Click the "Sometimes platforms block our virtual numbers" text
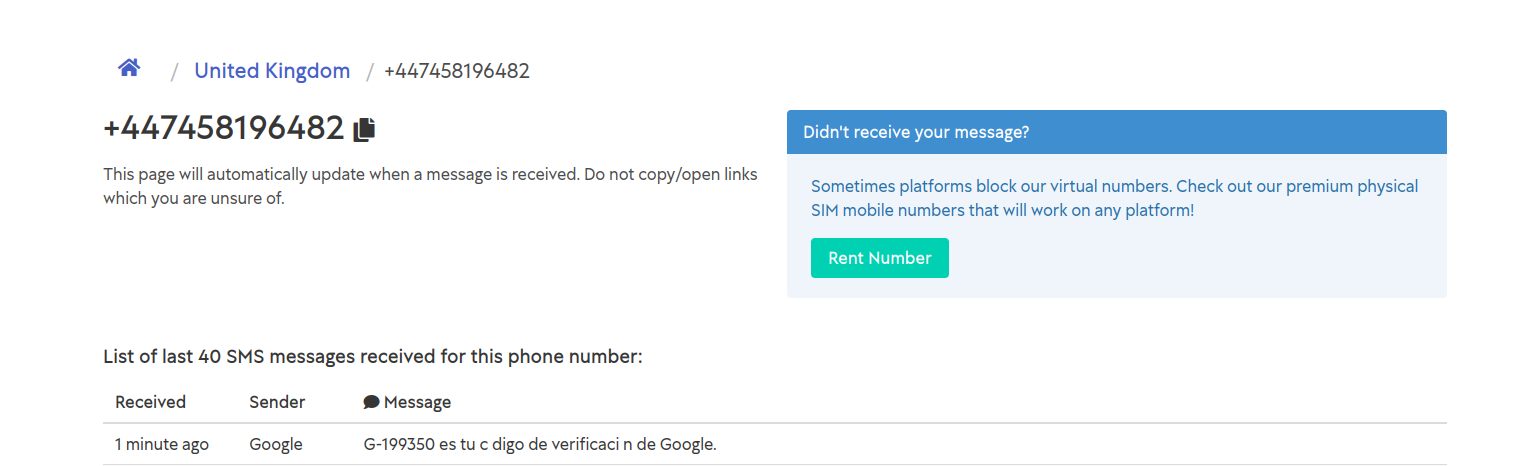 tap(990, 186)
